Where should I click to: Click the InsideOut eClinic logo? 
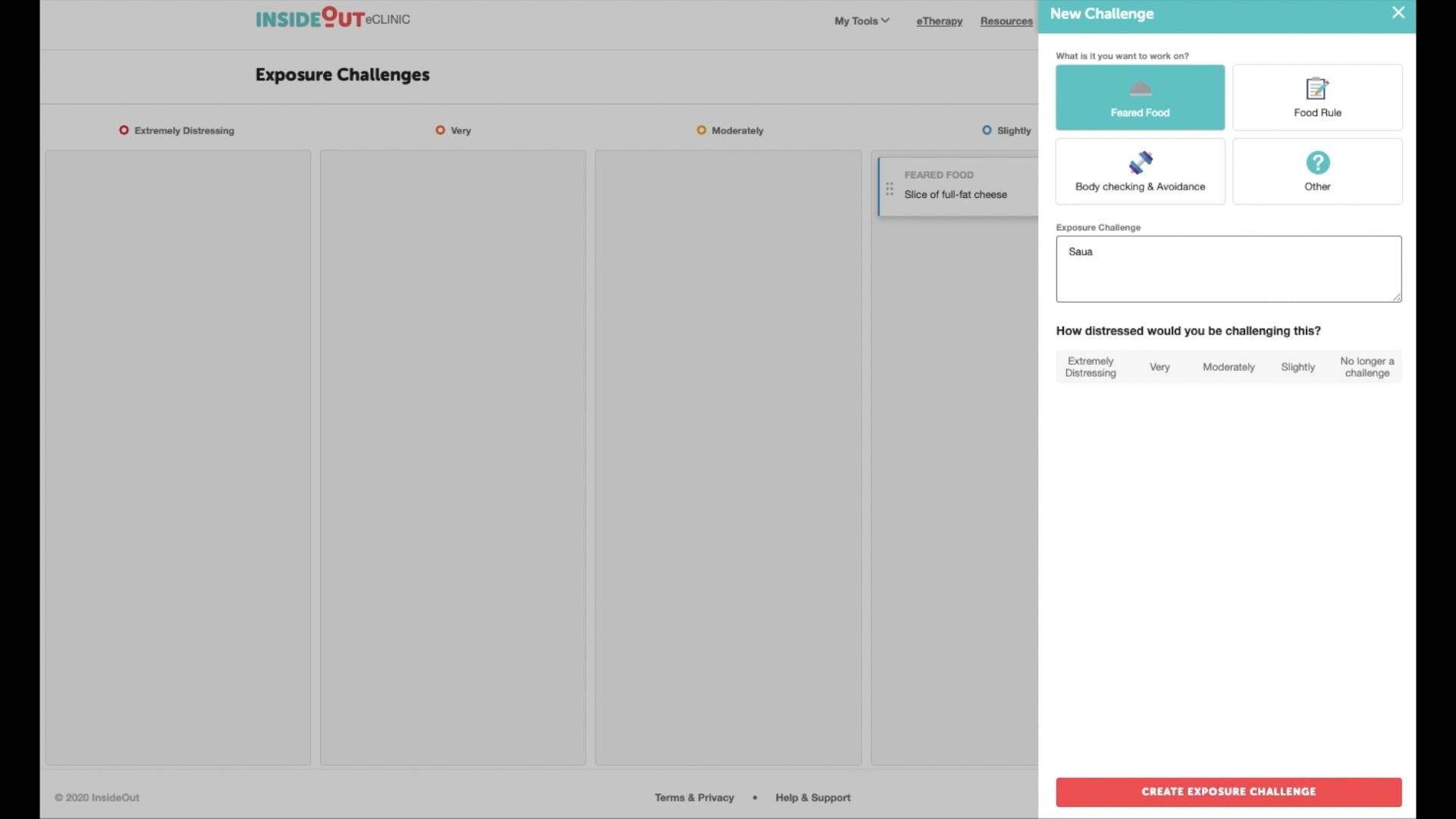click(x=332, y=18)
